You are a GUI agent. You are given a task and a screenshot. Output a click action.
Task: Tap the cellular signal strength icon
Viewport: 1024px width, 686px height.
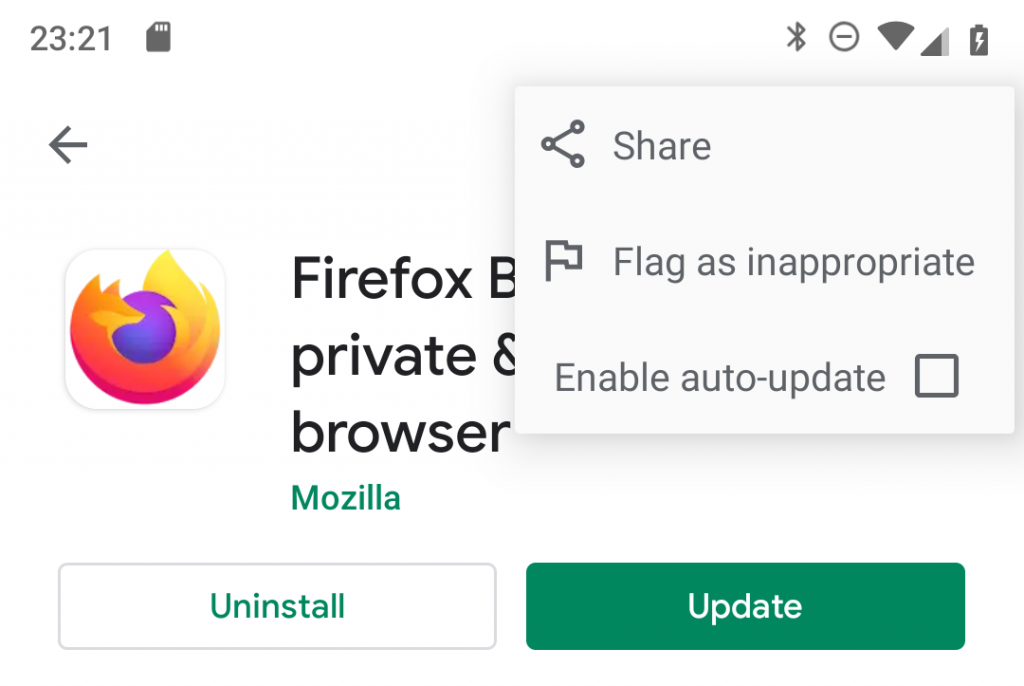pyautogui.click(x=935, y=42)
